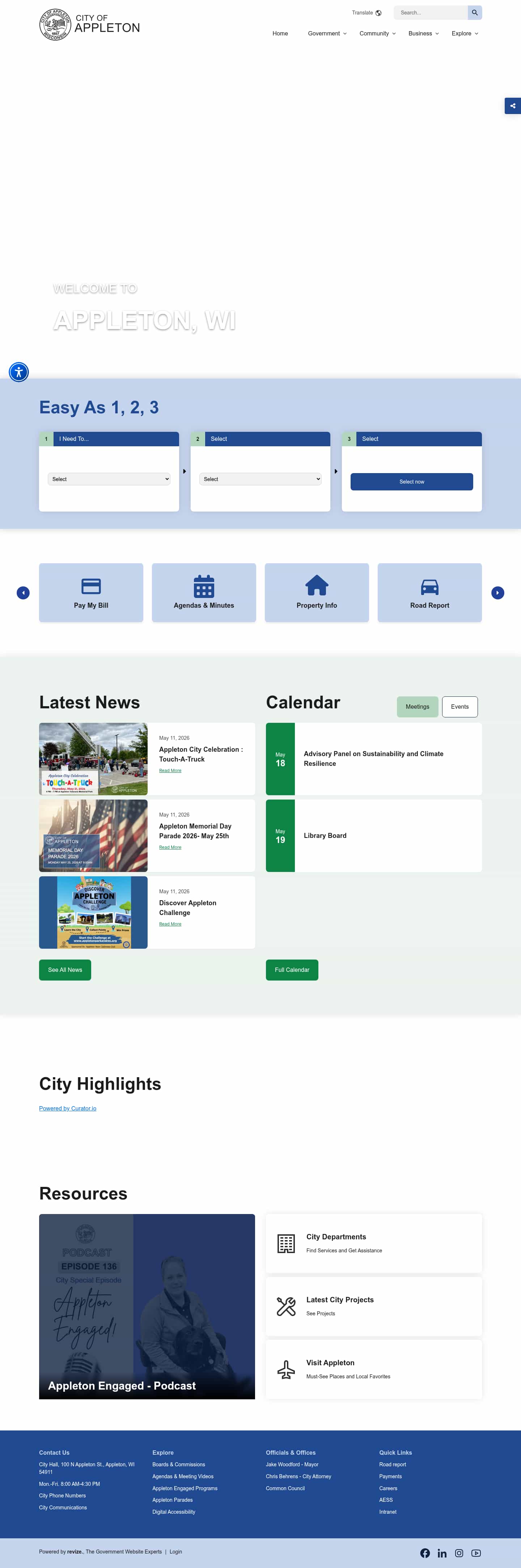Viewport: 521px width, 1568px height.
Task: Click the Full Calendar button
Action: 292,970
